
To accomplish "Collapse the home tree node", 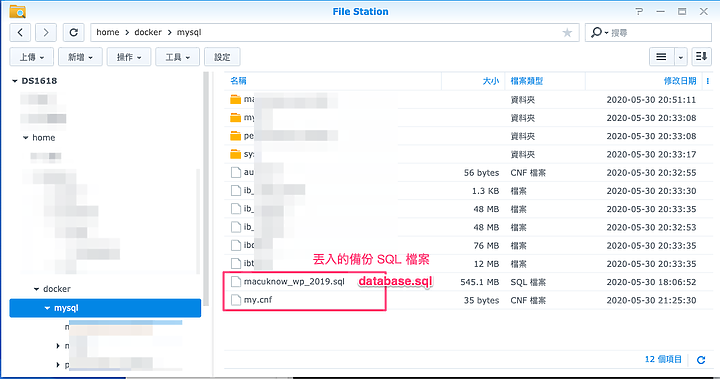I will [x=26, y=137].
